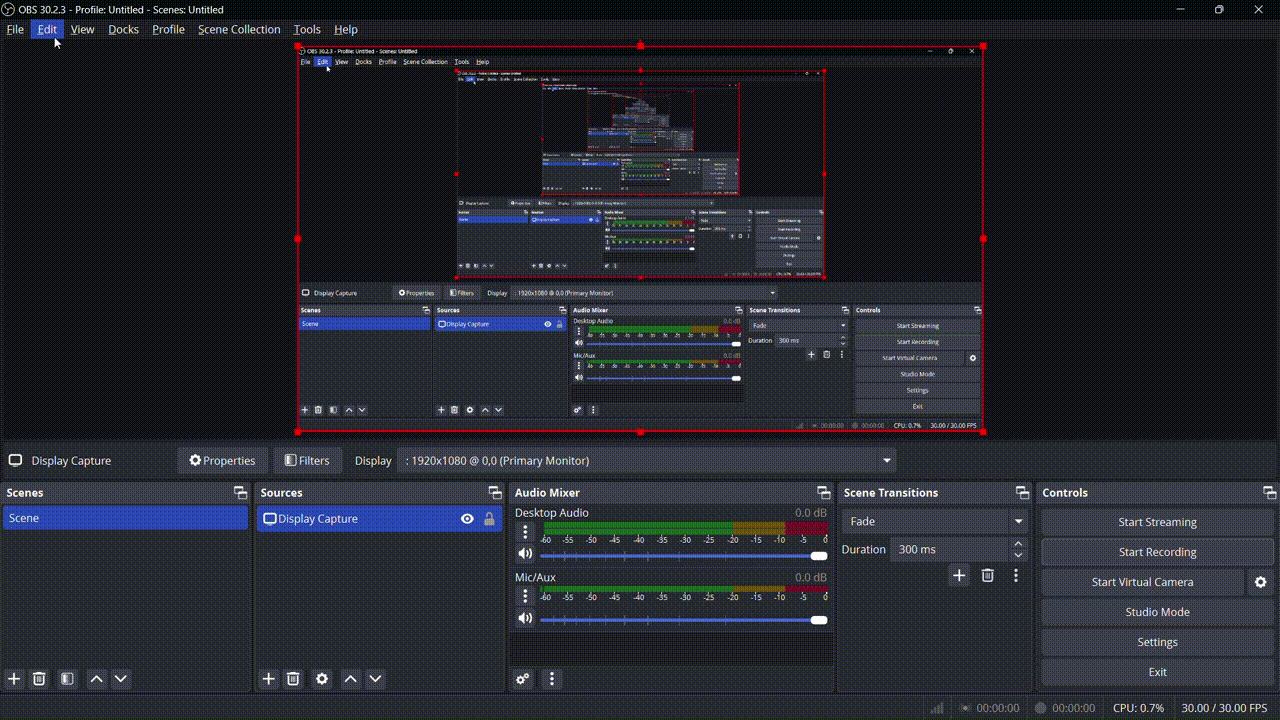This screenshot has width=1280, height=720.
Task: Open transition properties three-dot menu
Action: pos(1016,575)
